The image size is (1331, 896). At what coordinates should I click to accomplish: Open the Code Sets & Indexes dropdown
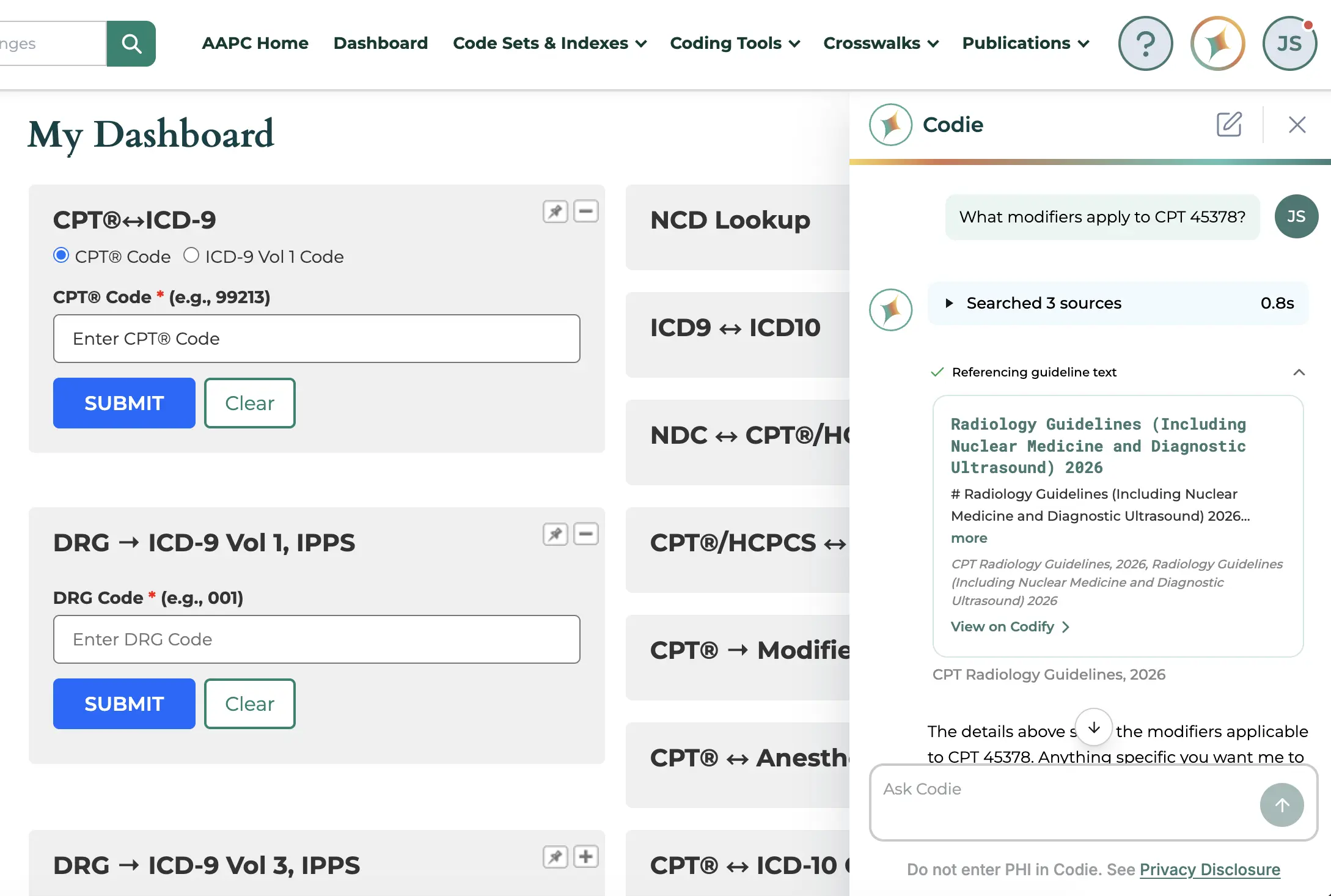click(x=549, y=43)
